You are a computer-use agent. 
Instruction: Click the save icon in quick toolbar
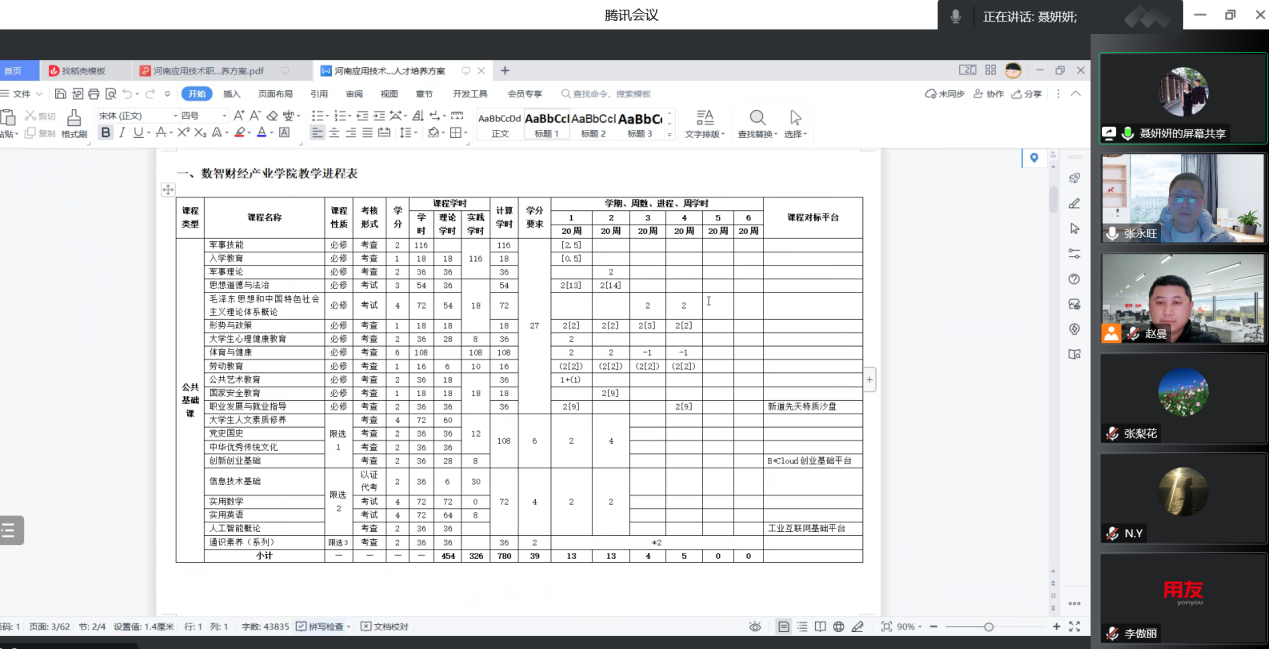61,94
